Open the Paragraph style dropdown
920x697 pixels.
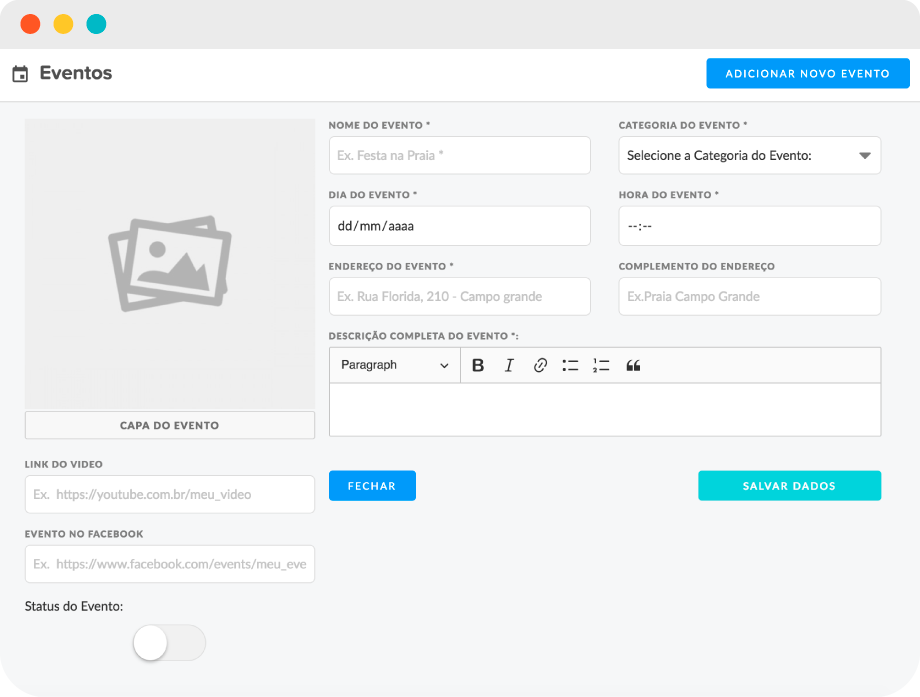coord(394,365)
